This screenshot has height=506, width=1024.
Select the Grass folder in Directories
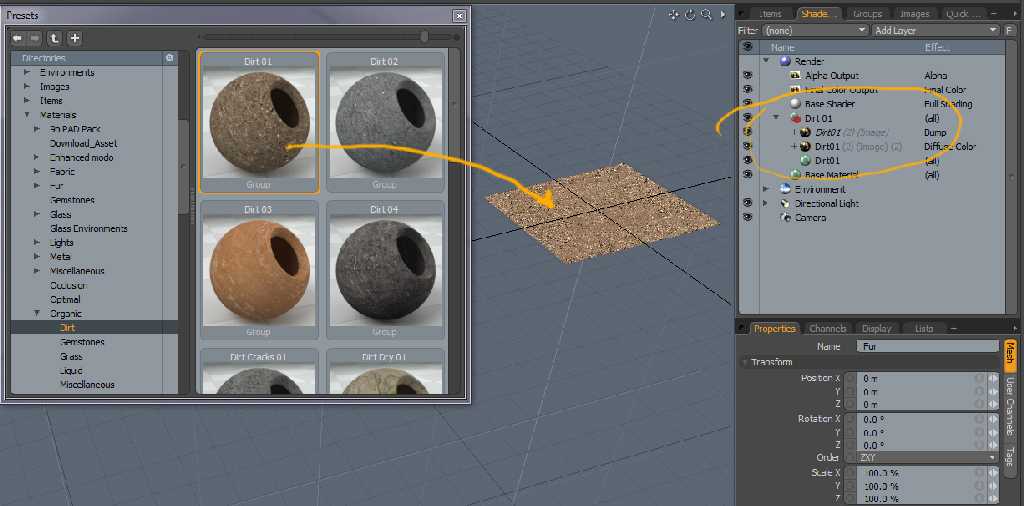point(71,356)
